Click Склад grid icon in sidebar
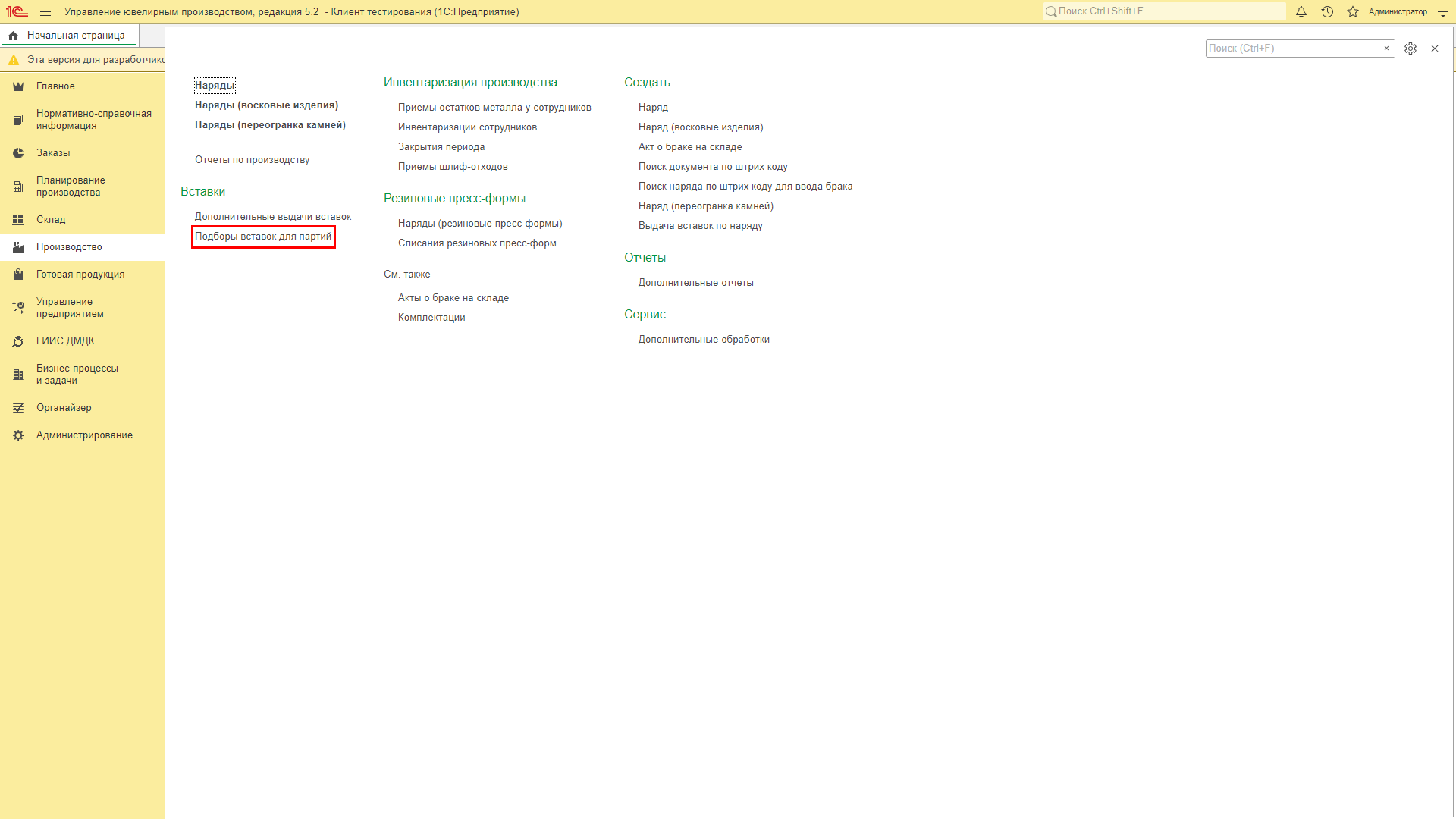This screenshot has height=819, width=1456. pyautogui.click(x=18, y=220)
